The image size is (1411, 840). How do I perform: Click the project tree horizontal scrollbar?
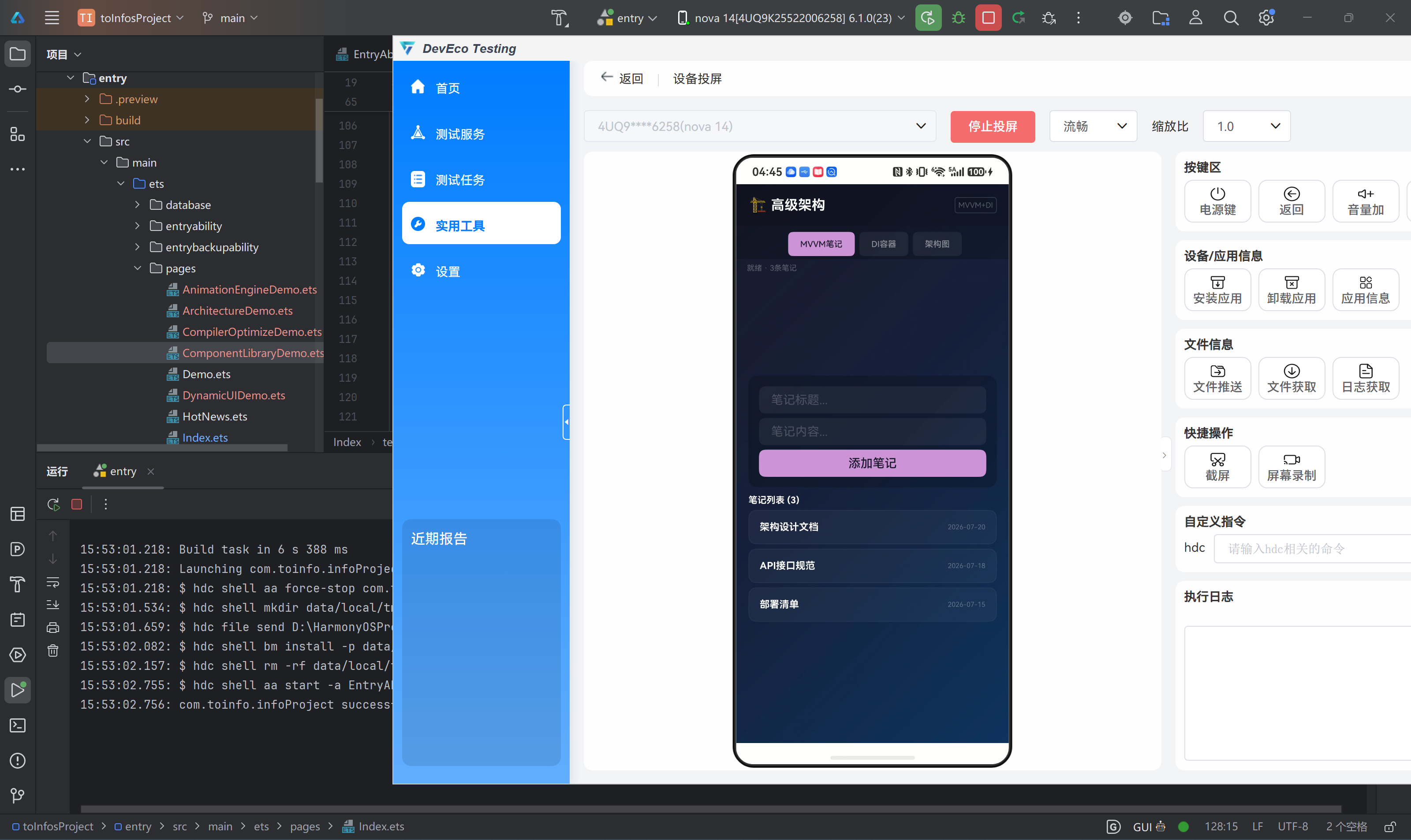162,447
